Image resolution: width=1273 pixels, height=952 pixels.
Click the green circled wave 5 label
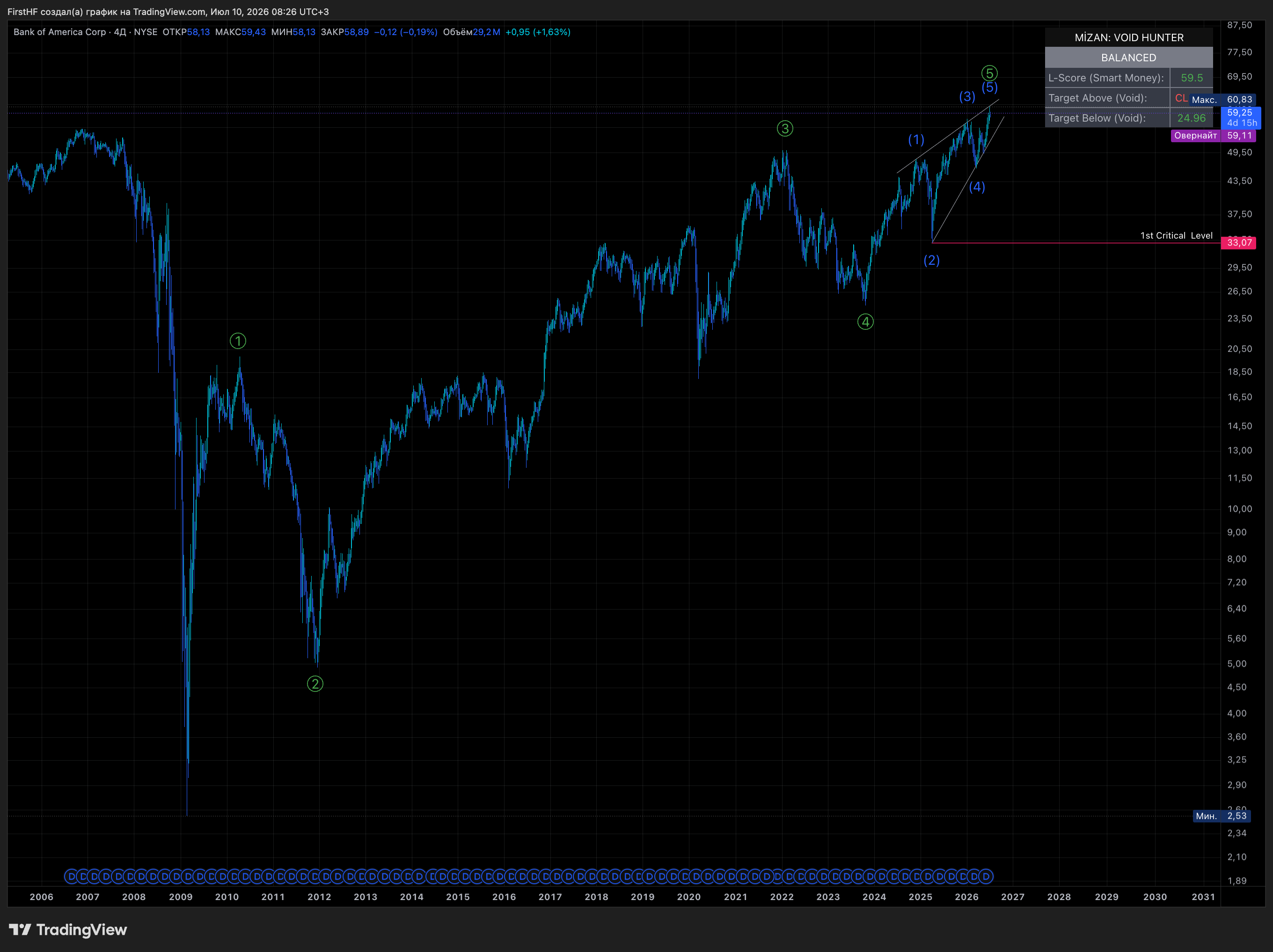[x=989, y=73]
